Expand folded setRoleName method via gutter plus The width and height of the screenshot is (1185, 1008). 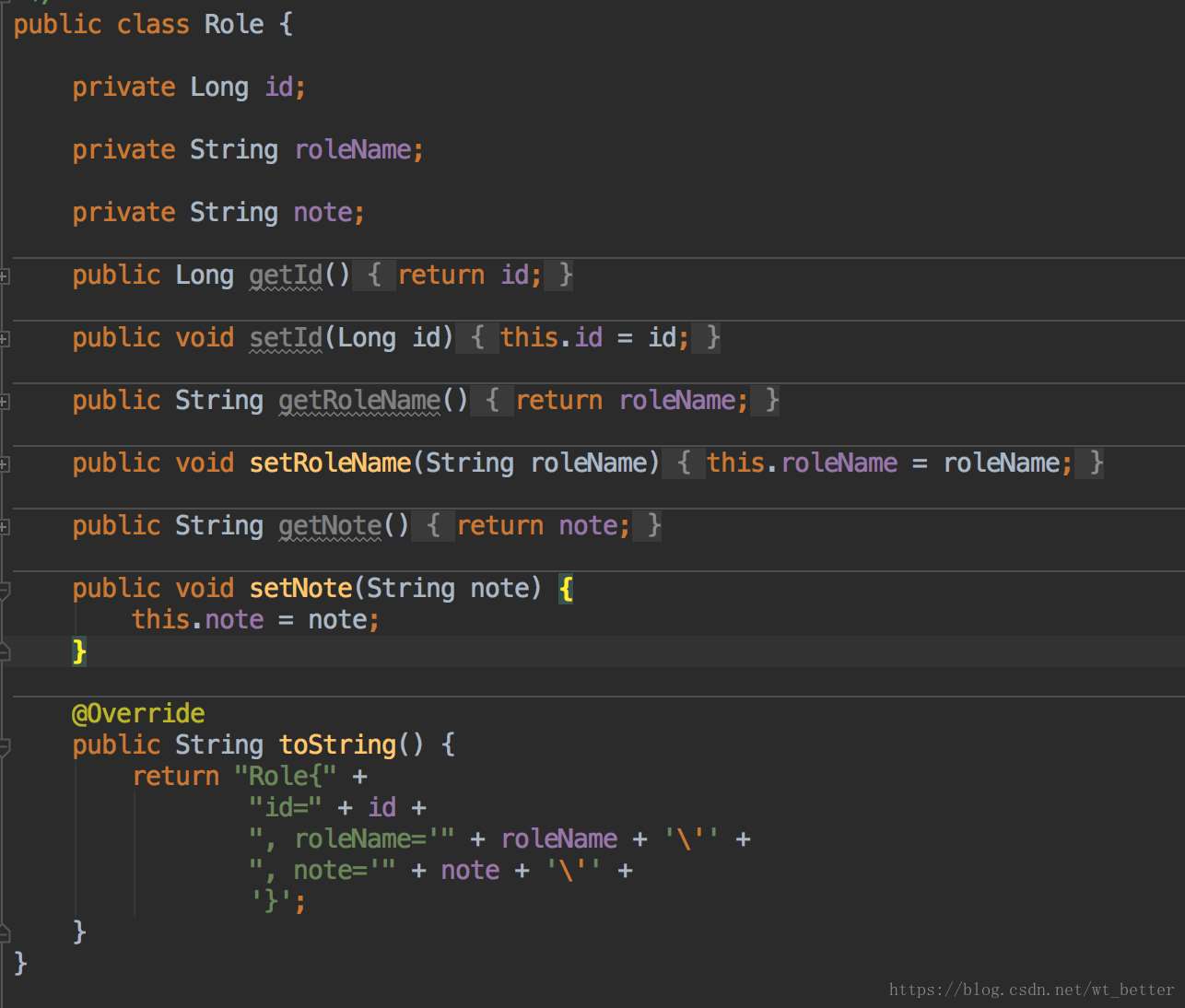[x=5, y=463]
